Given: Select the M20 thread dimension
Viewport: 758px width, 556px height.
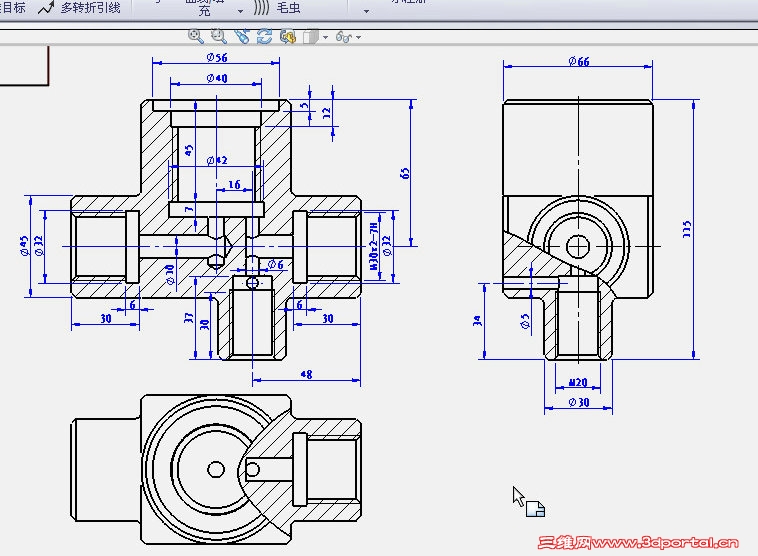Looking at the screenshot, I should tap(578, 382).
